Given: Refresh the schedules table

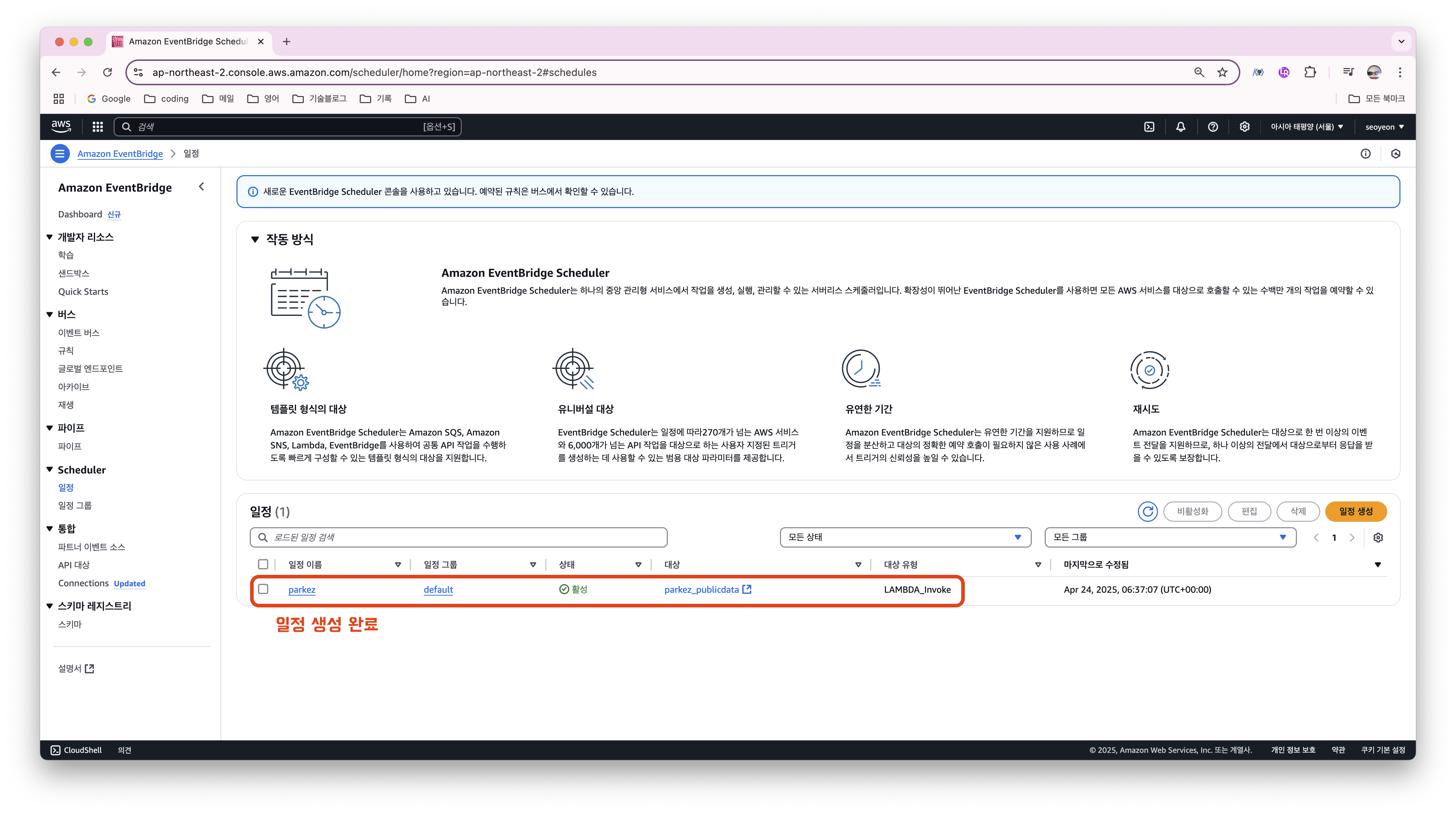Looking at the screenshot, I should pyautogui.click(x=1148, y=511).
